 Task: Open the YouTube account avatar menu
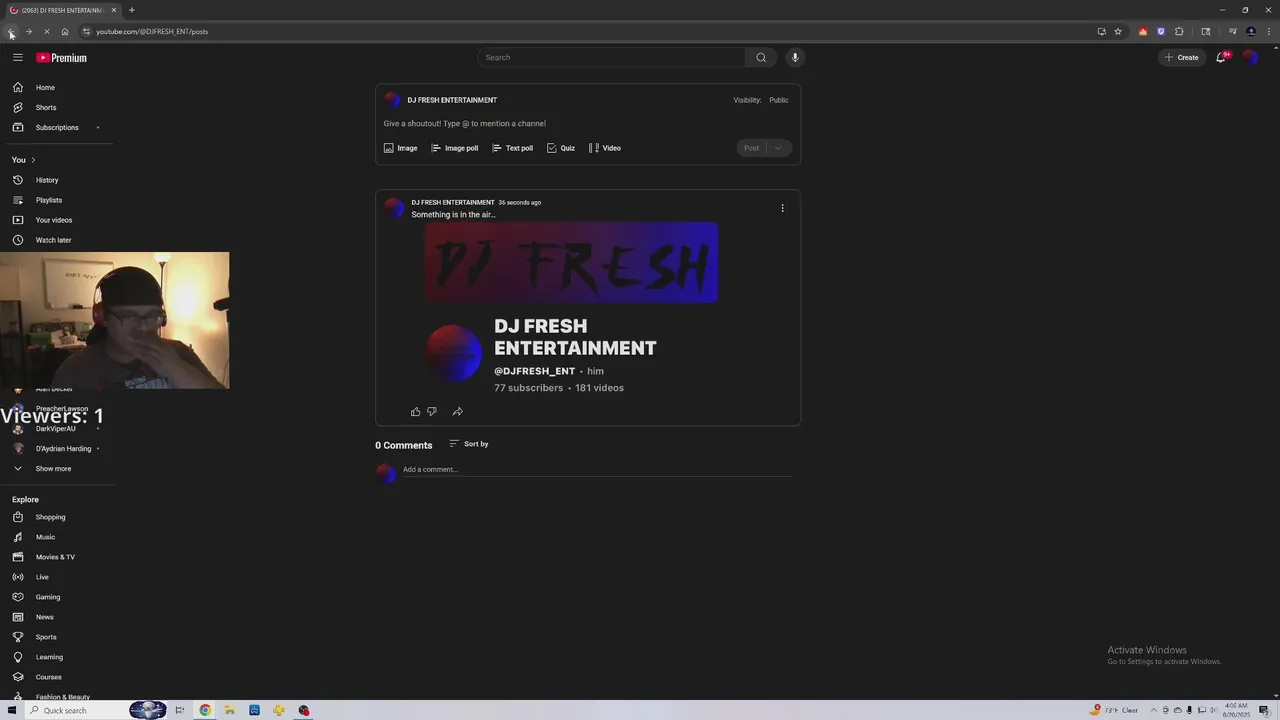click(1250, 57)
